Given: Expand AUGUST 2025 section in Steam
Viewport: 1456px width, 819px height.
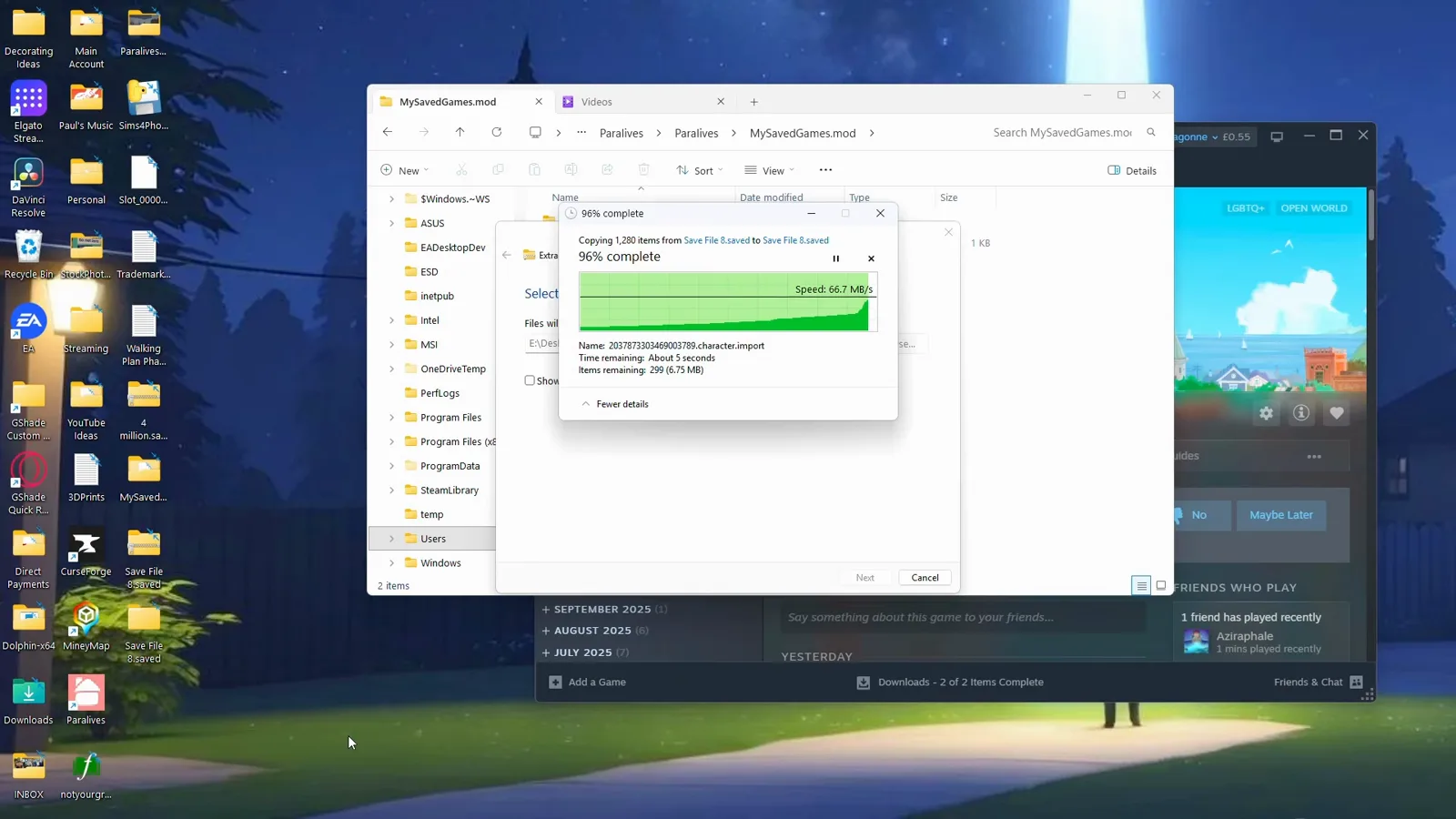Looking at the screenshot, I should [x=594, y=631].
